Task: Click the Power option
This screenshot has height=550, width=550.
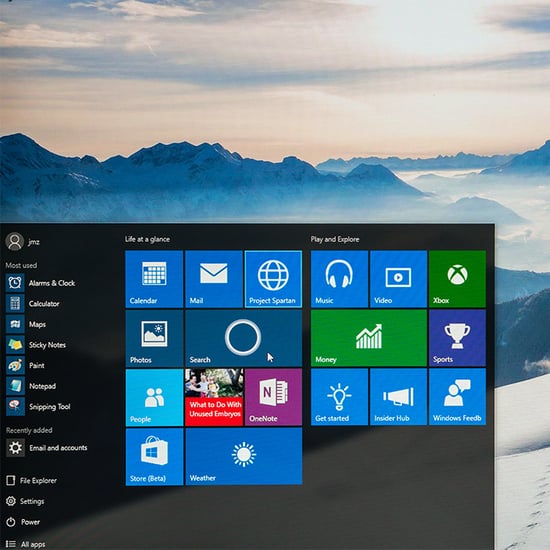Action: (x=23, y=522)
